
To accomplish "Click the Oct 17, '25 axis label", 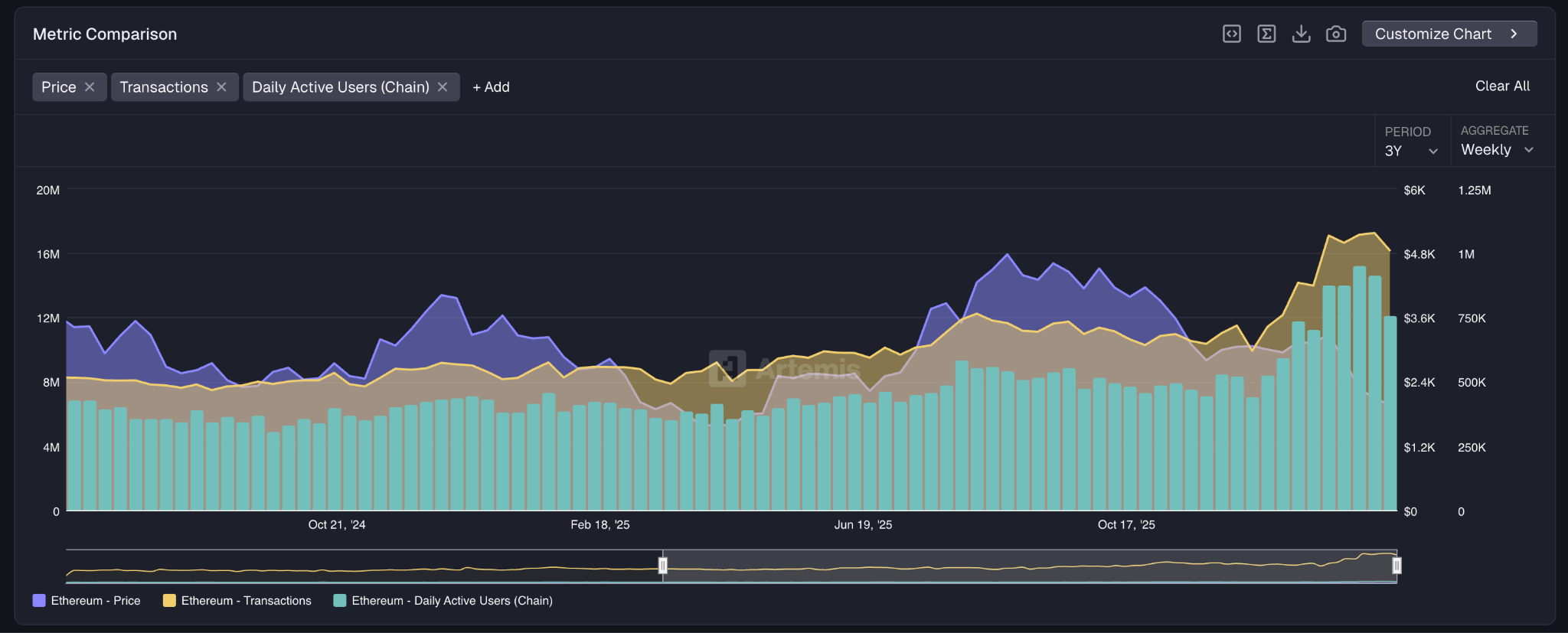I will click(1126, 525).
